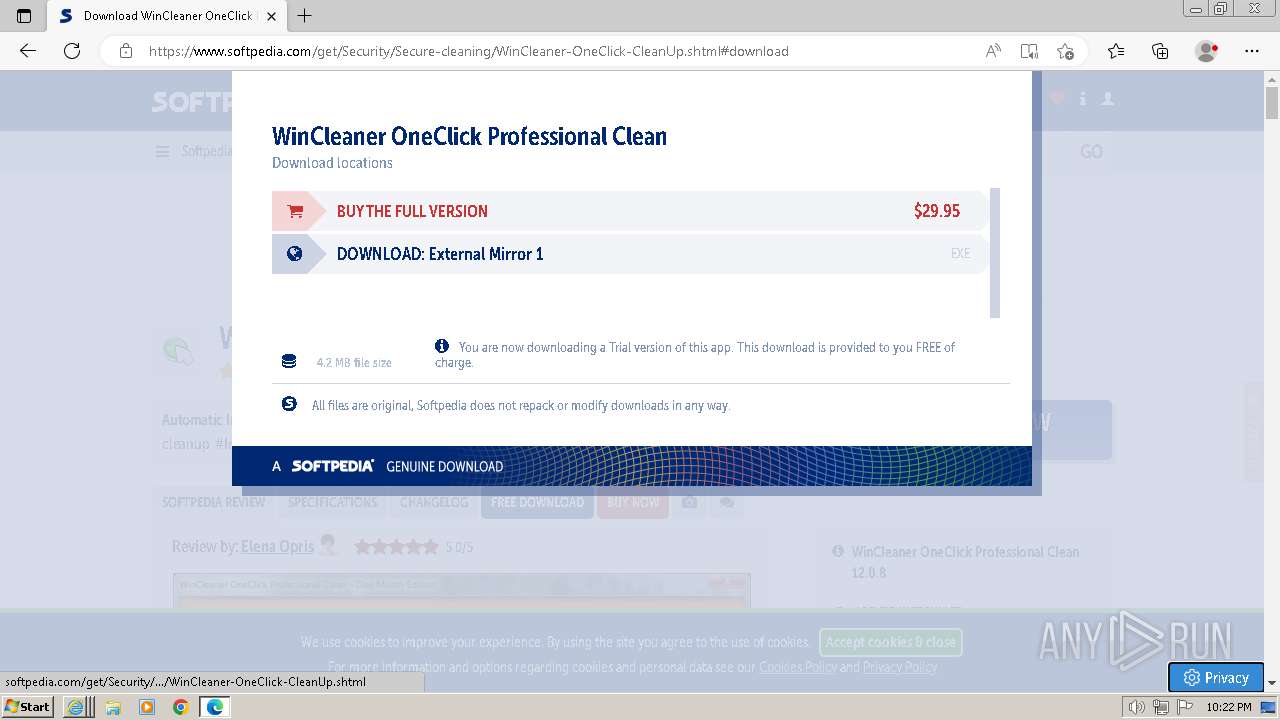Image resolution: width=1280 pixels, height=720 pixels.
Task: Open media player icon in taskbar
Action: click(147, 707)
